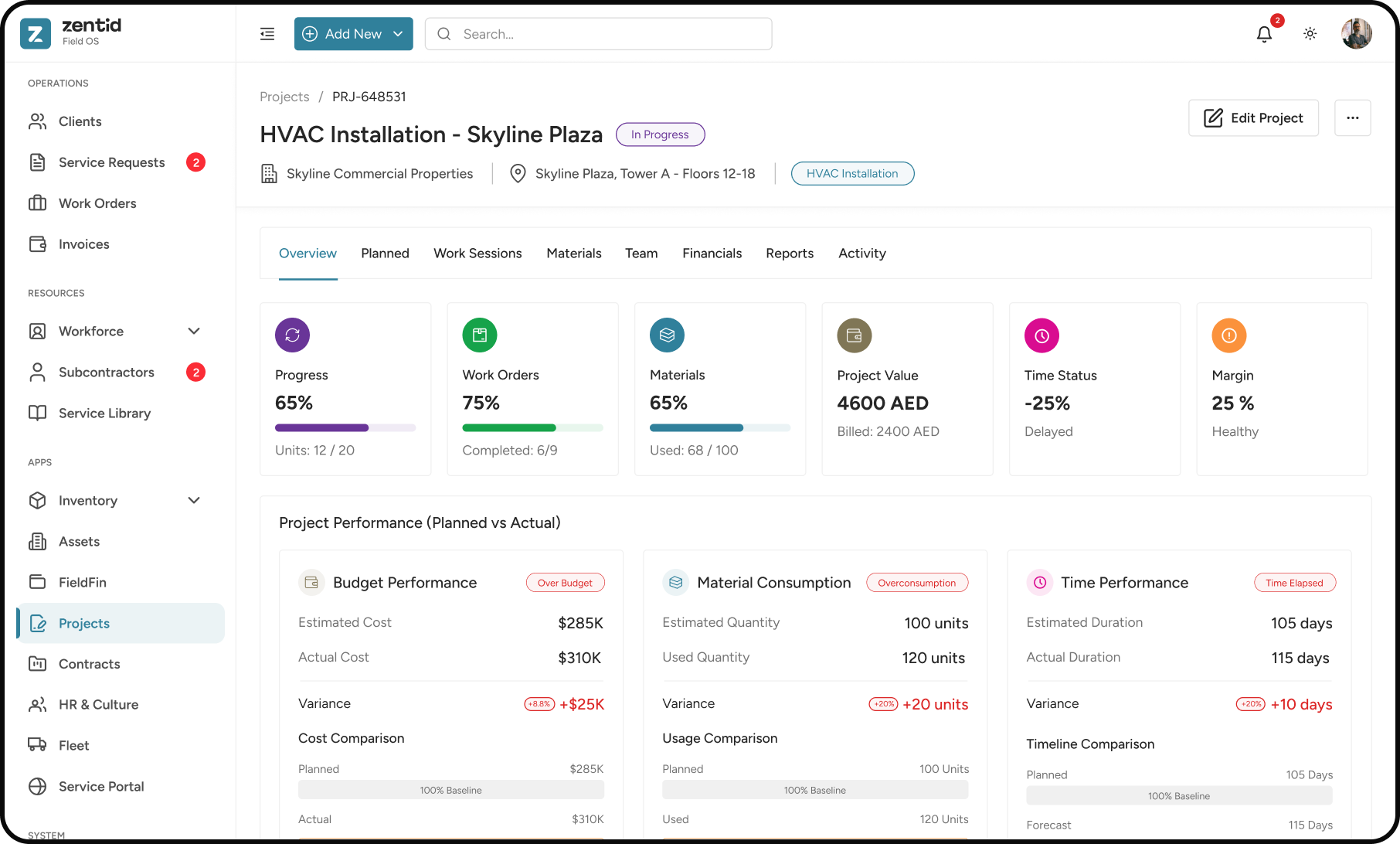Click the Skyline Commercial Properties building icon
This screenshot has height=844, width=1400.
269,174
